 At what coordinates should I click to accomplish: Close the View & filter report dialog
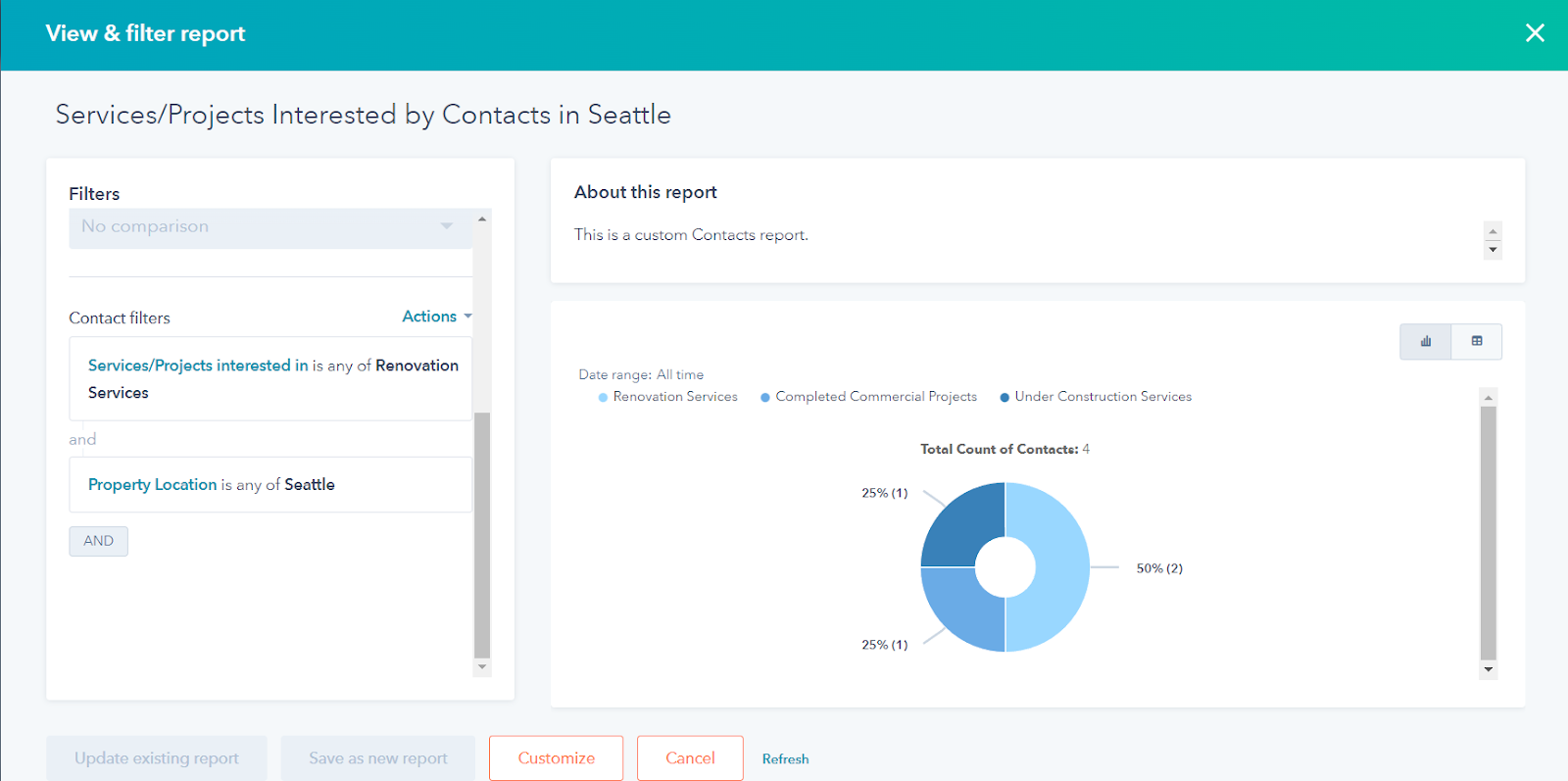pos(1535,33)
